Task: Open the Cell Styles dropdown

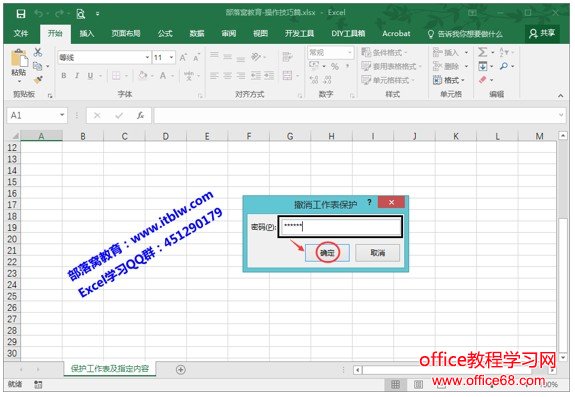Action: (388, 80)
